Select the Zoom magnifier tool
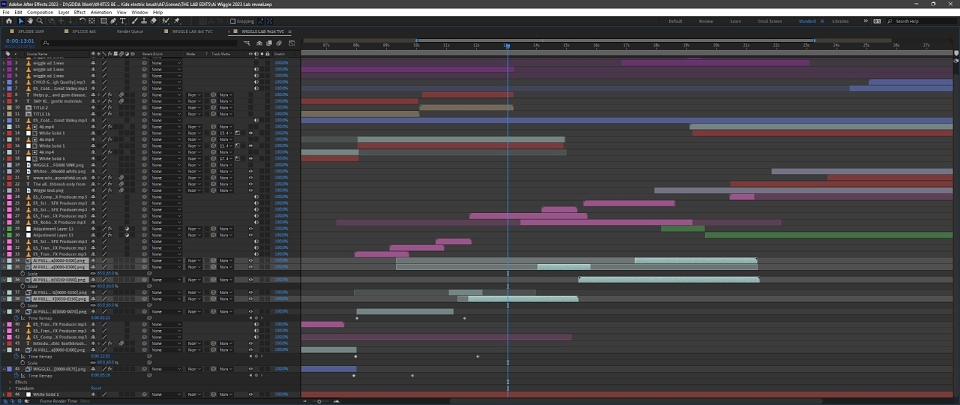The height and width of the screenshot is (405, 960). [40, 21]
